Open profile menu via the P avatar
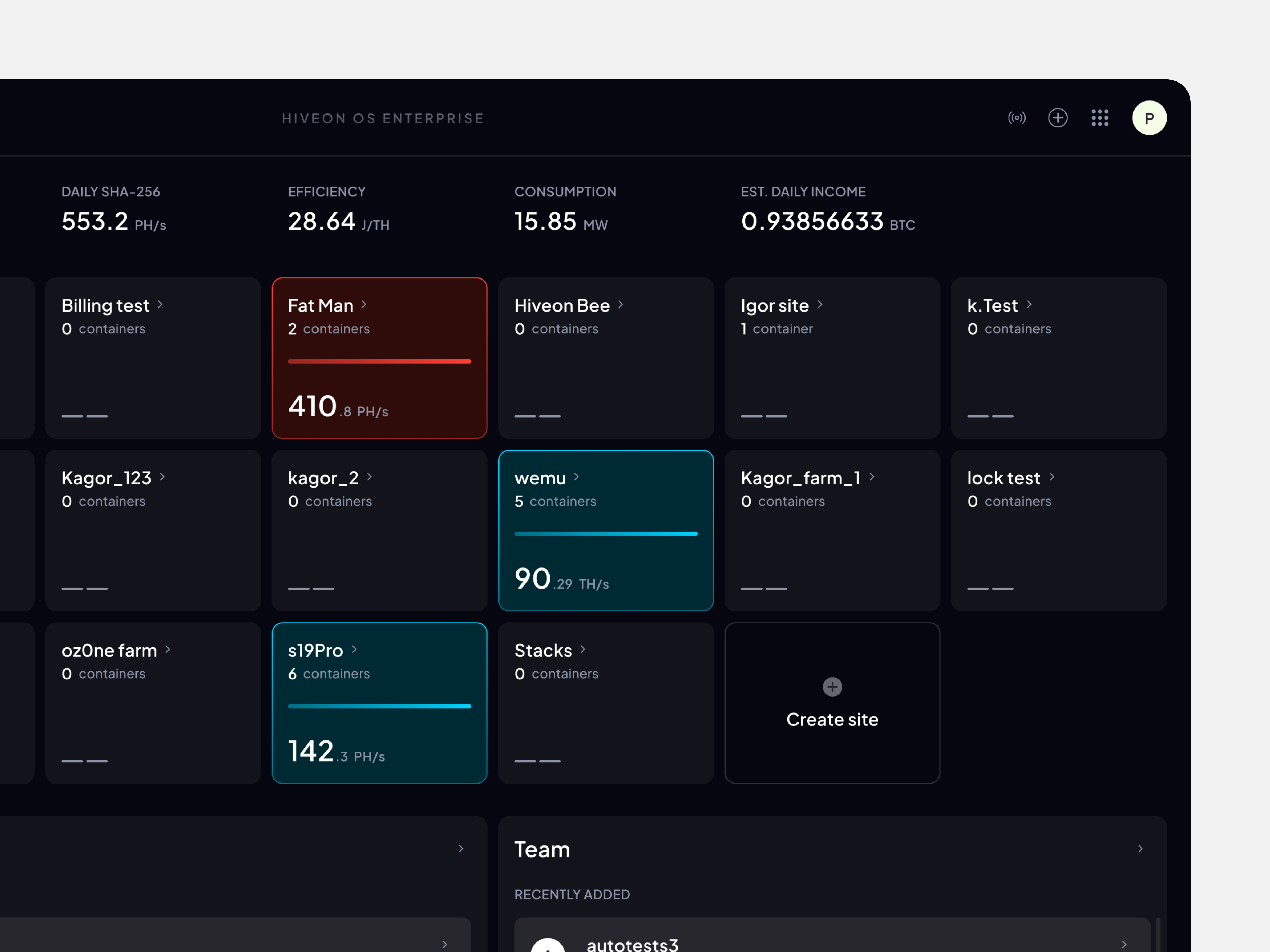The width and height of the screenshot is (1270, 952). 1149,118
